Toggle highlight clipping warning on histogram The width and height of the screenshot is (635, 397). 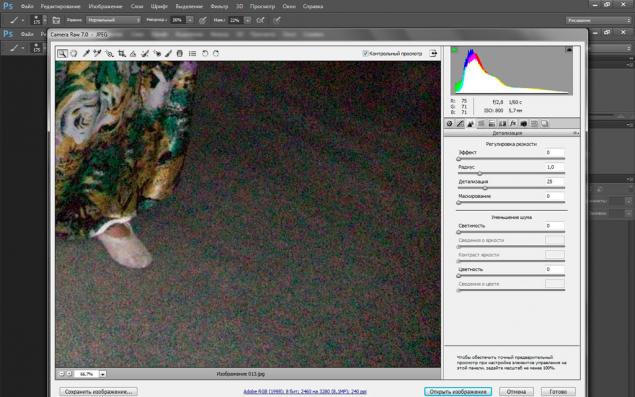click(x=569, y=50)
